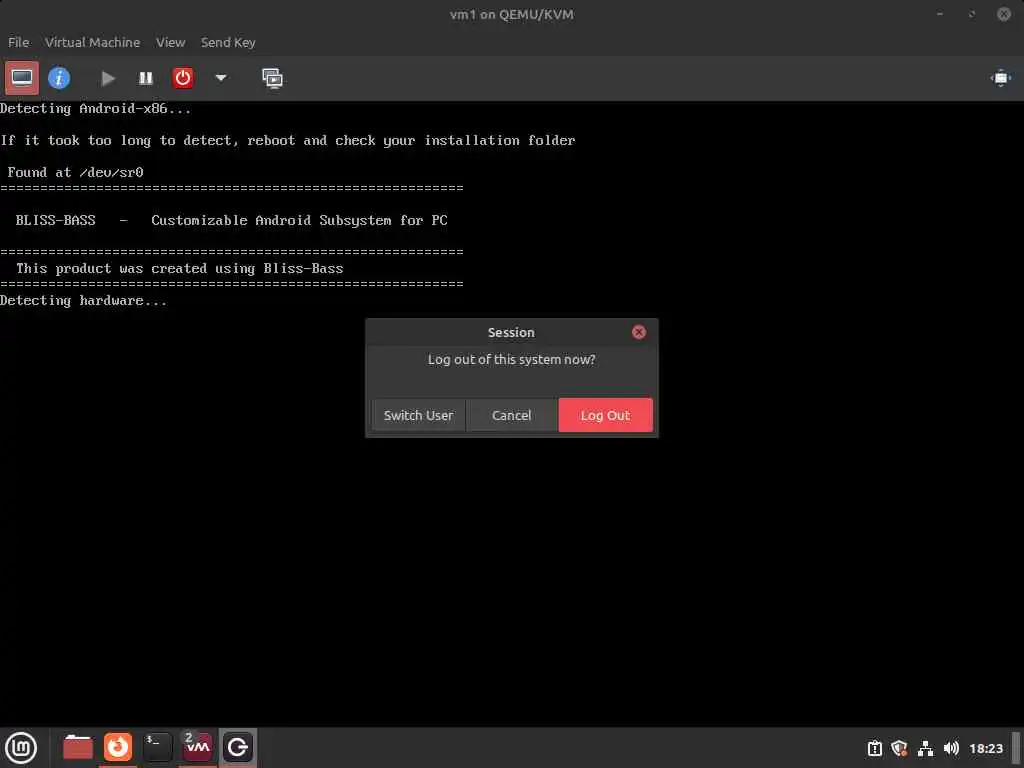
Task: Open the volume control tray icon
Action: click(951, 748)
